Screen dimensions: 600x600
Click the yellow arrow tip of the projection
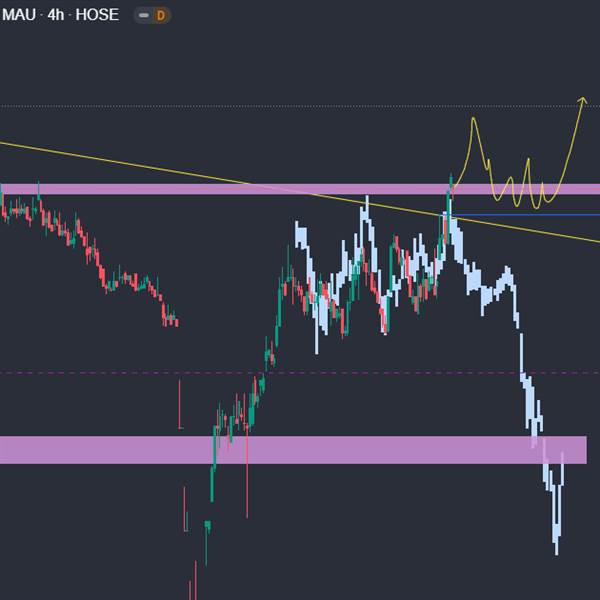[583, 99]
